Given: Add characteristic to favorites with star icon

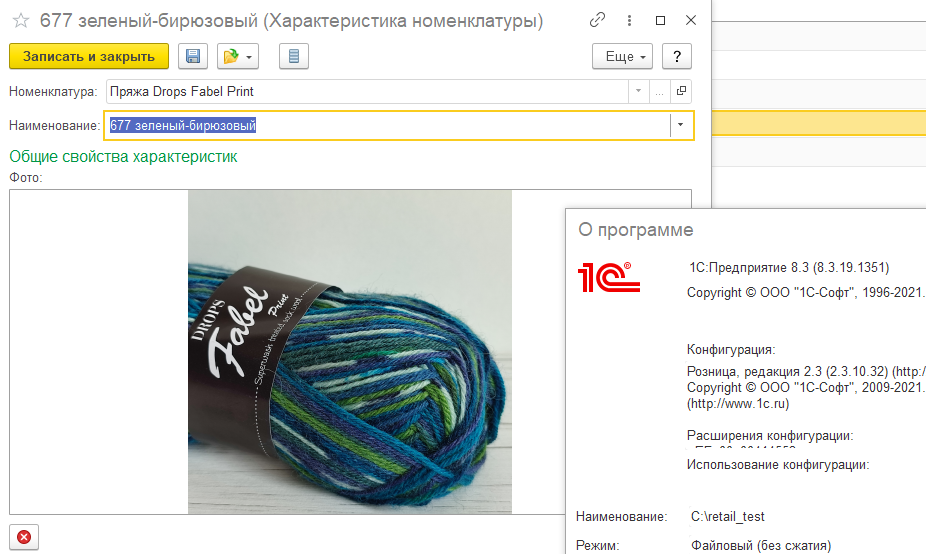Looking at the screenshot, I should click(x=21, y=21).
